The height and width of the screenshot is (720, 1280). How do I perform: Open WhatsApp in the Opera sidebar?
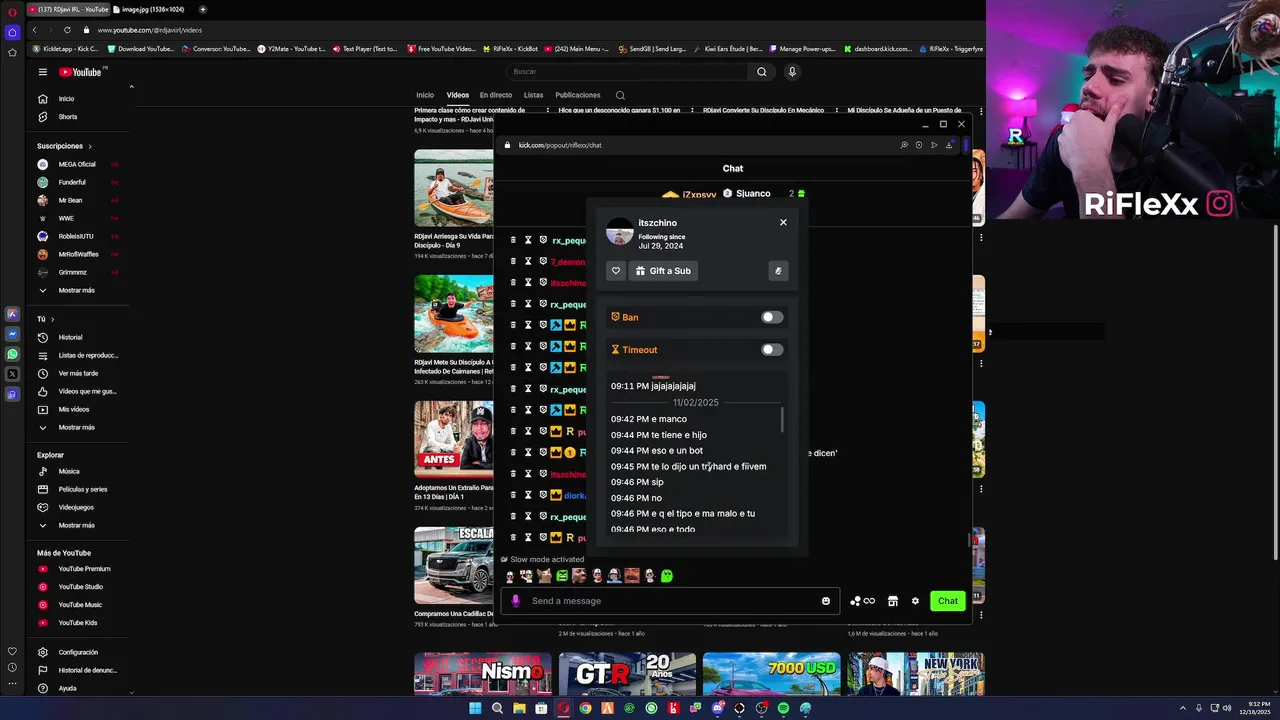point(12,354)
